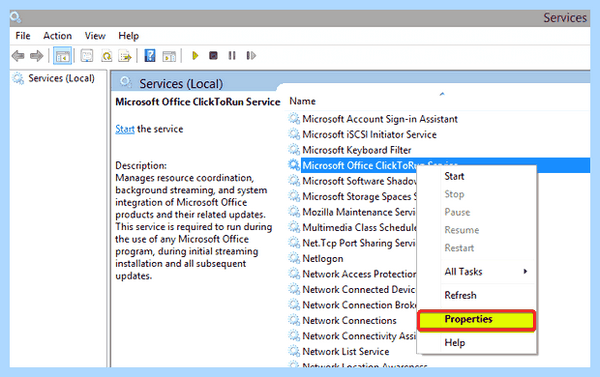Select Properties in the context menu

476,320
